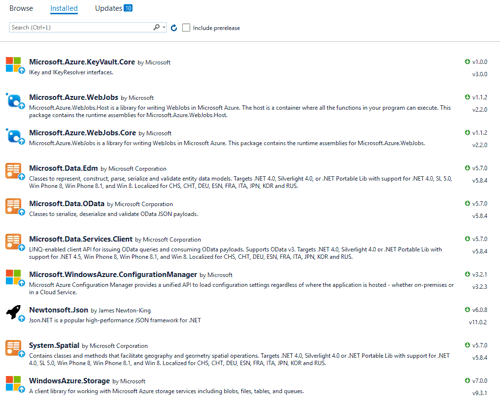
Task: Click the Microsoft.Data.Edm package icon
Action: (x=13, y=171)
